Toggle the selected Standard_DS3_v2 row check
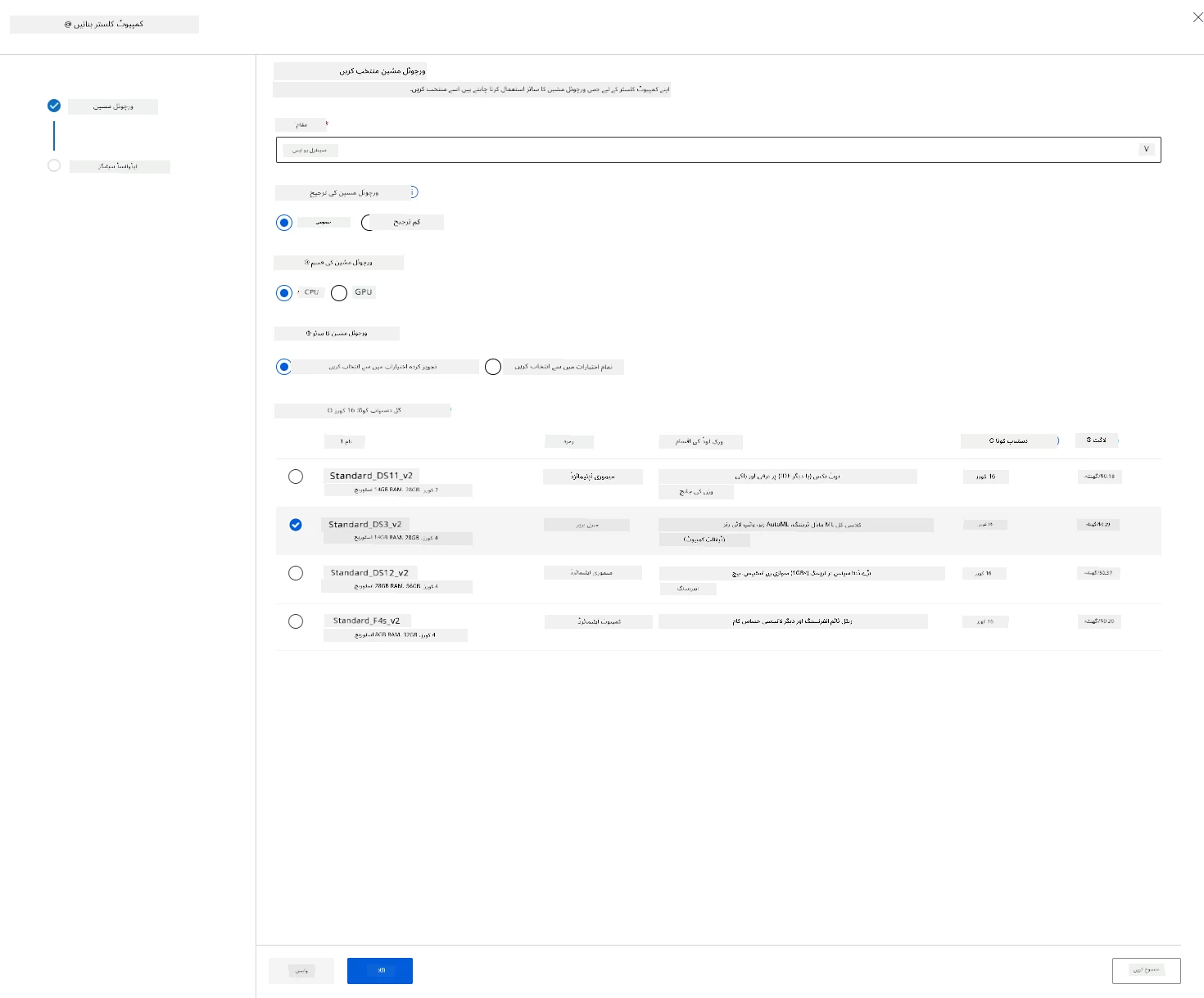The height and width of the screenshot is (998, 1204). tap(296, 525)
